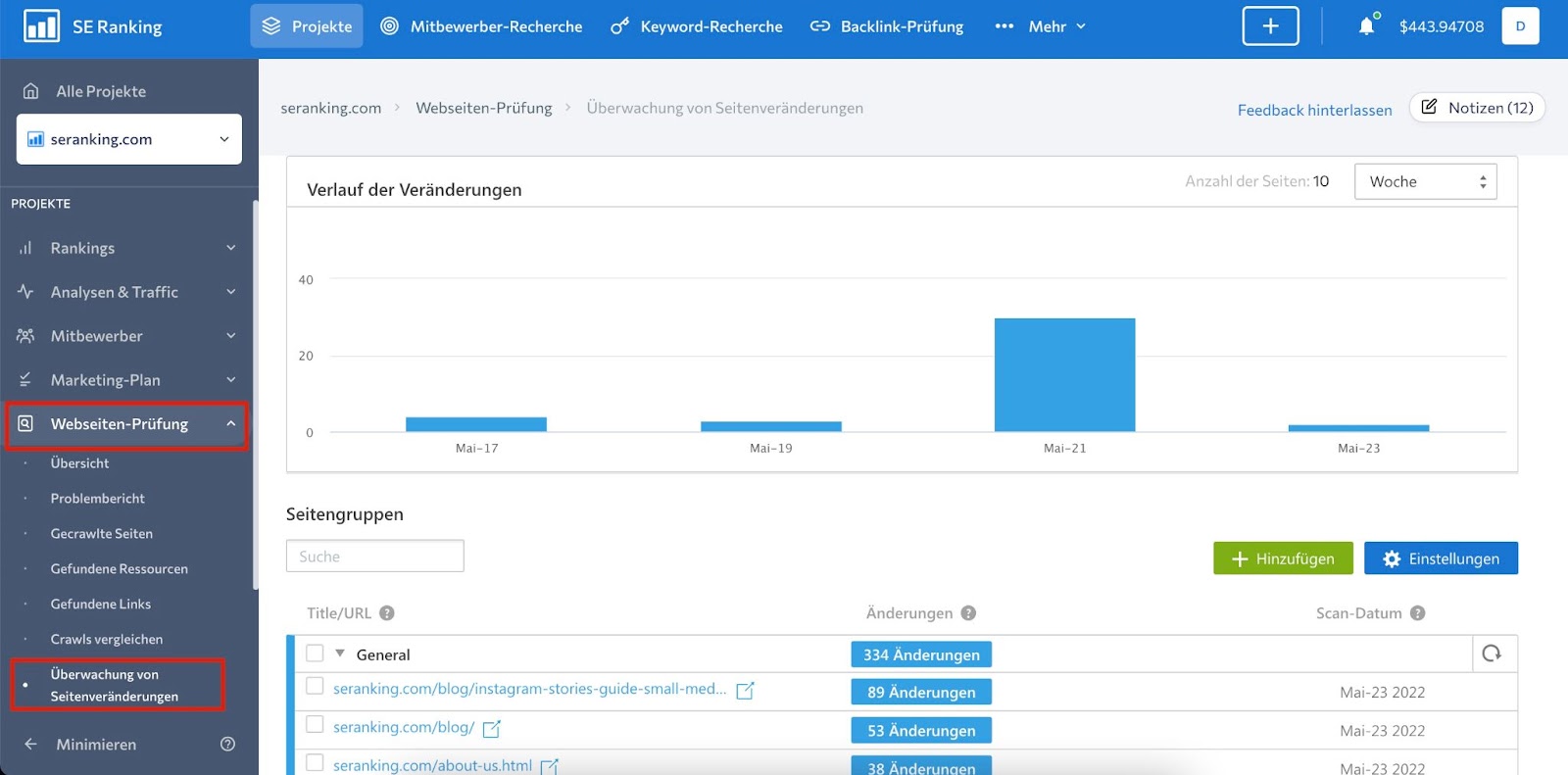Tick the General group checkbox

click(x=315, y=653)
